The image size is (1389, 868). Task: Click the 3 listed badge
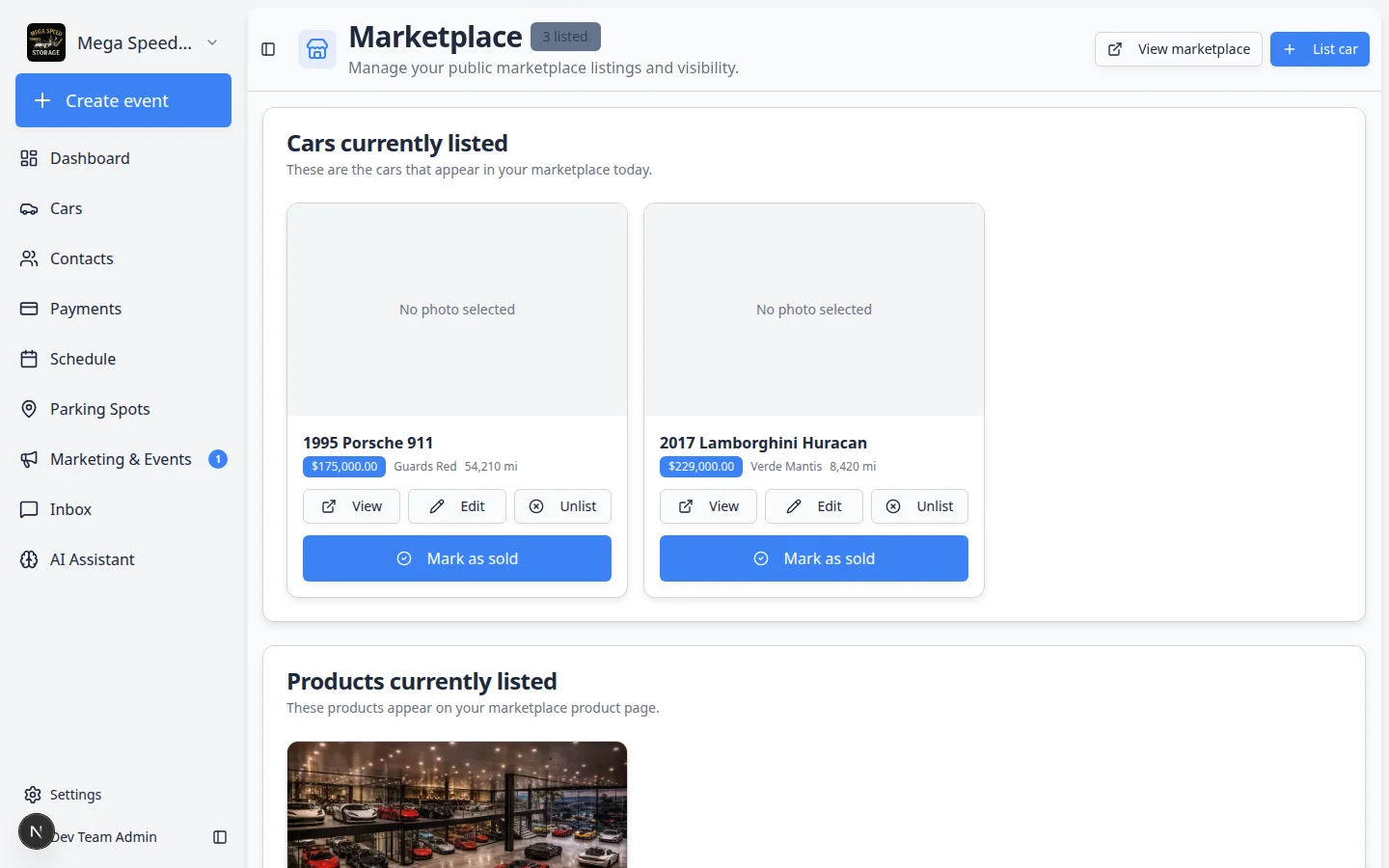[565, 37]
